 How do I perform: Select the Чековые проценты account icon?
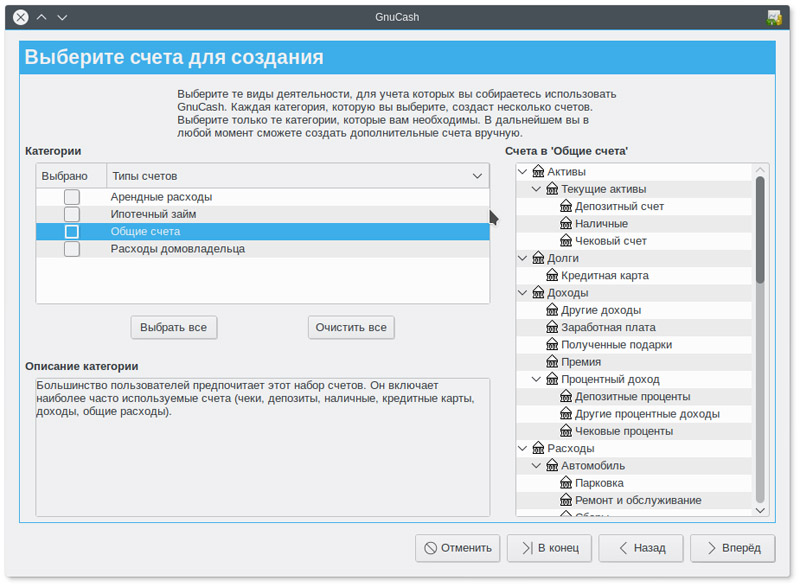pyautogui.click(x=566, y=431)
